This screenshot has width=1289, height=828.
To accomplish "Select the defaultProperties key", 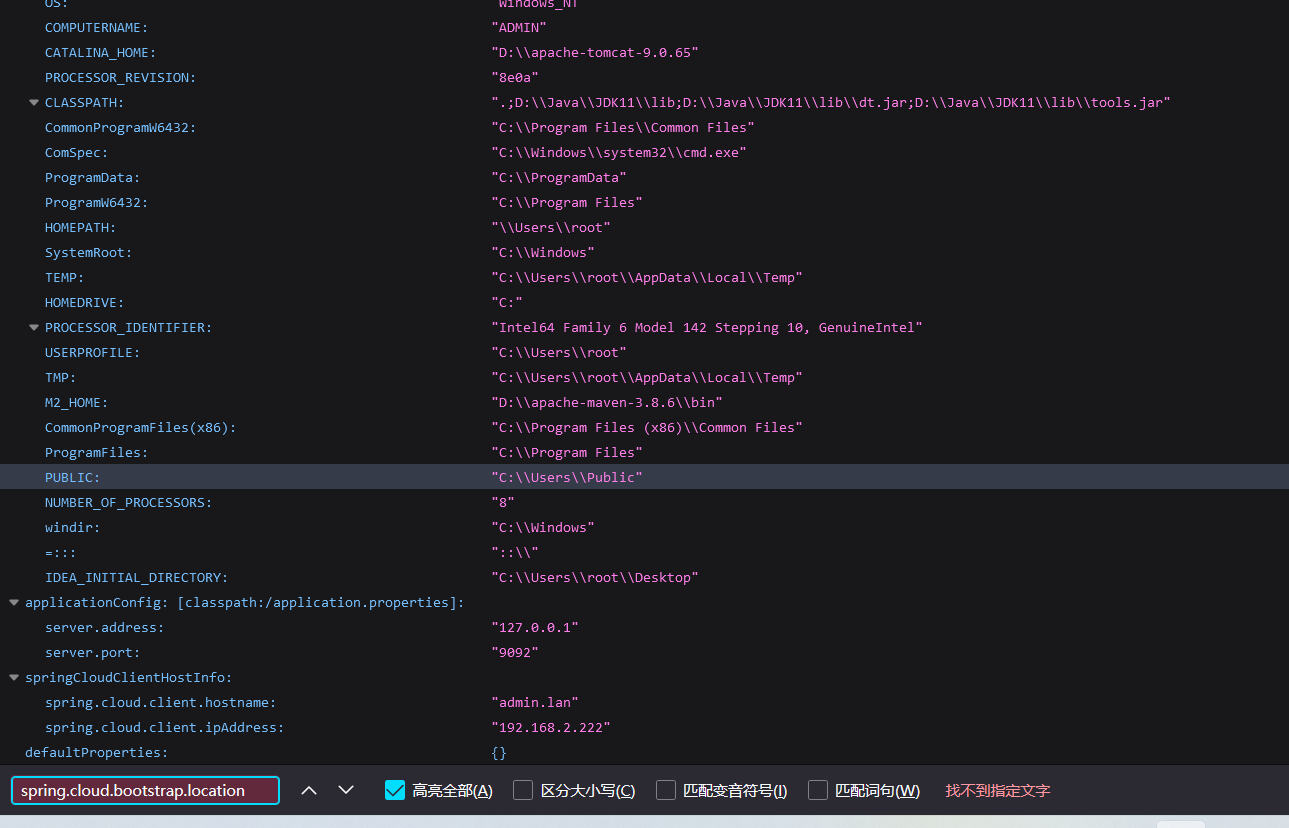I will point(96,752).
